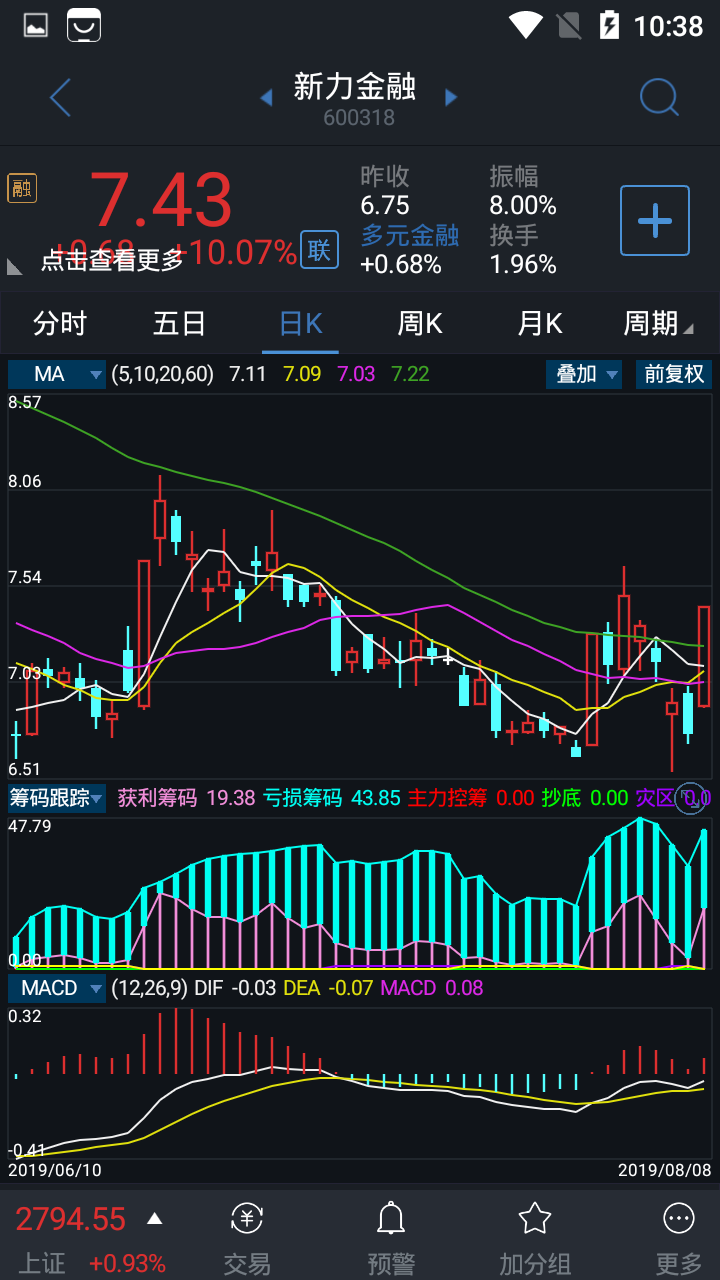Tap the 主力控筹 label

coord(447,798)
